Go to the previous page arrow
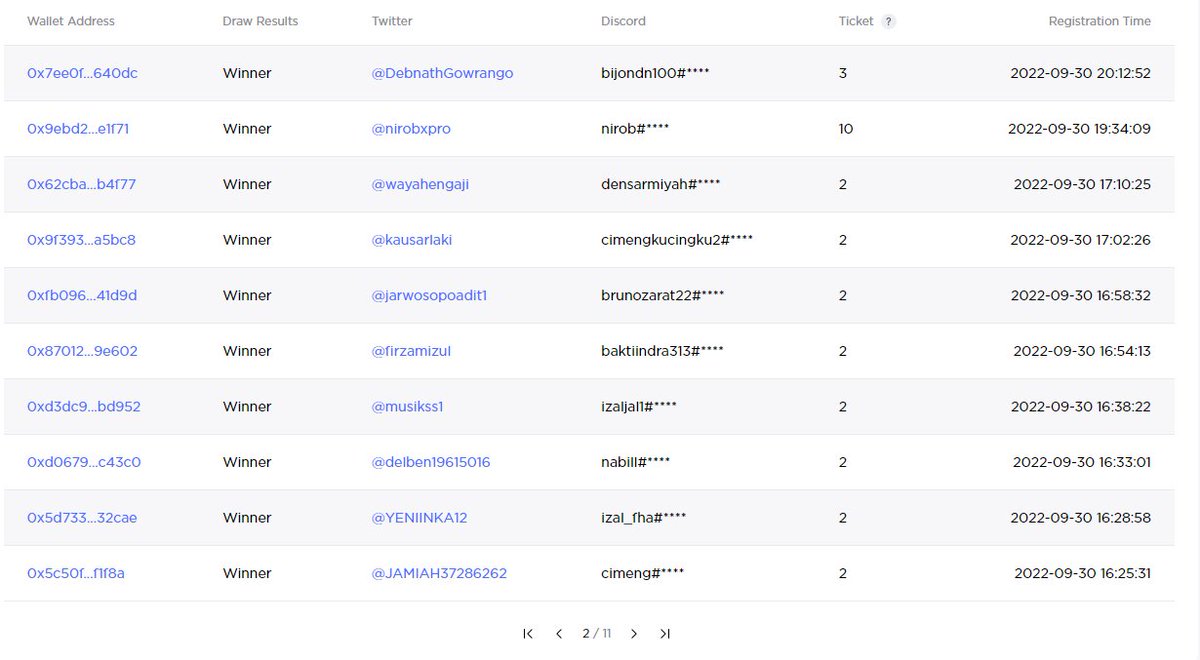Screen dimensions: 1200x660 (x=560, y=633)
